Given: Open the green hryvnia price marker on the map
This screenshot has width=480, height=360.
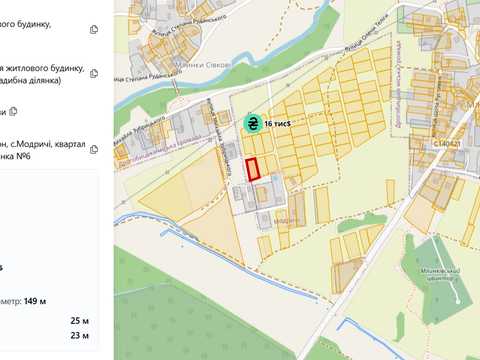Looking at the screenshot, I should (x=253, y=124).
